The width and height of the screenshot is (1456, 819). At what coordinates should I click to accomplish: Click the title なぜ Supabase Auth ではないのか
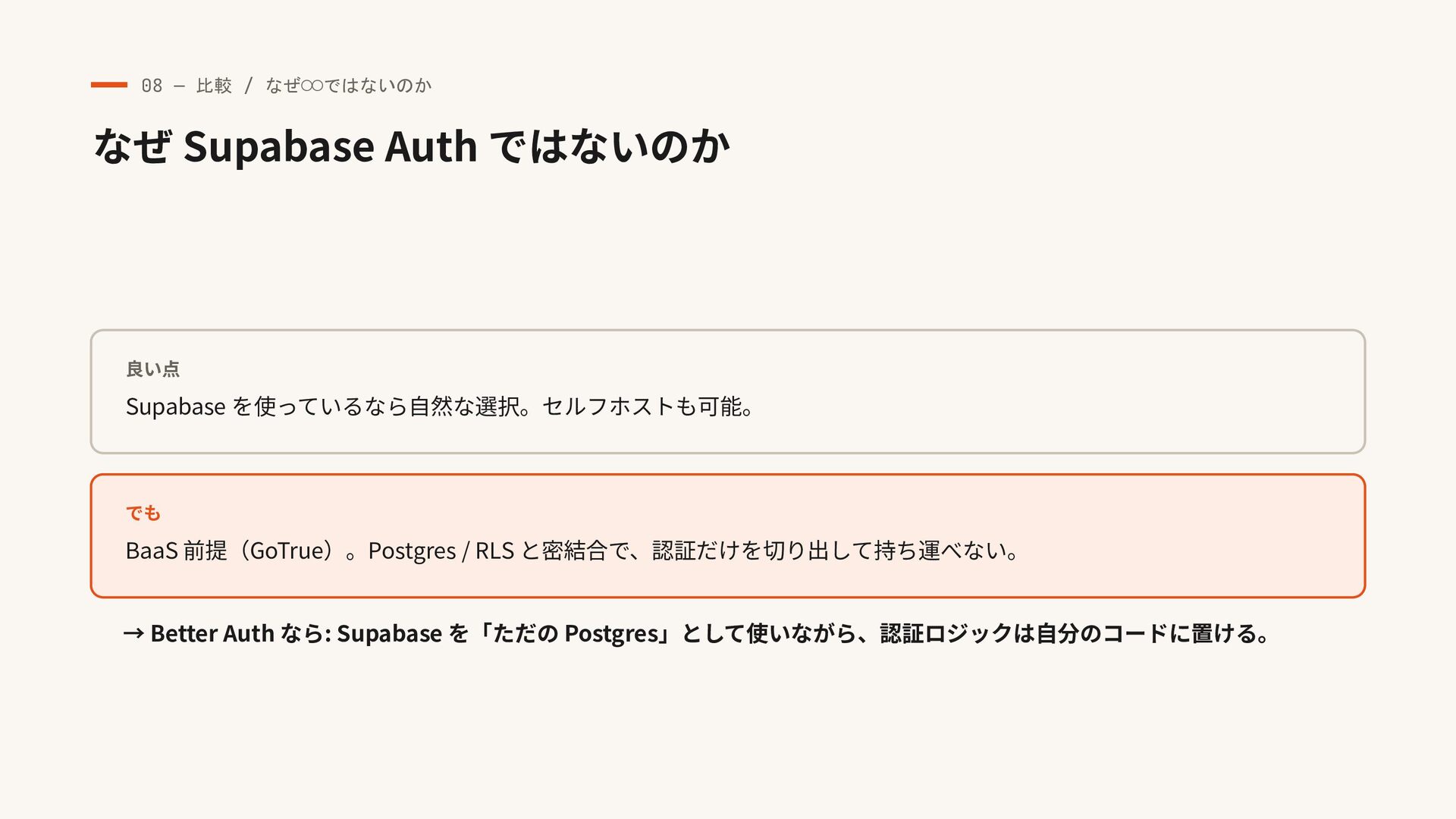point(412,146)
